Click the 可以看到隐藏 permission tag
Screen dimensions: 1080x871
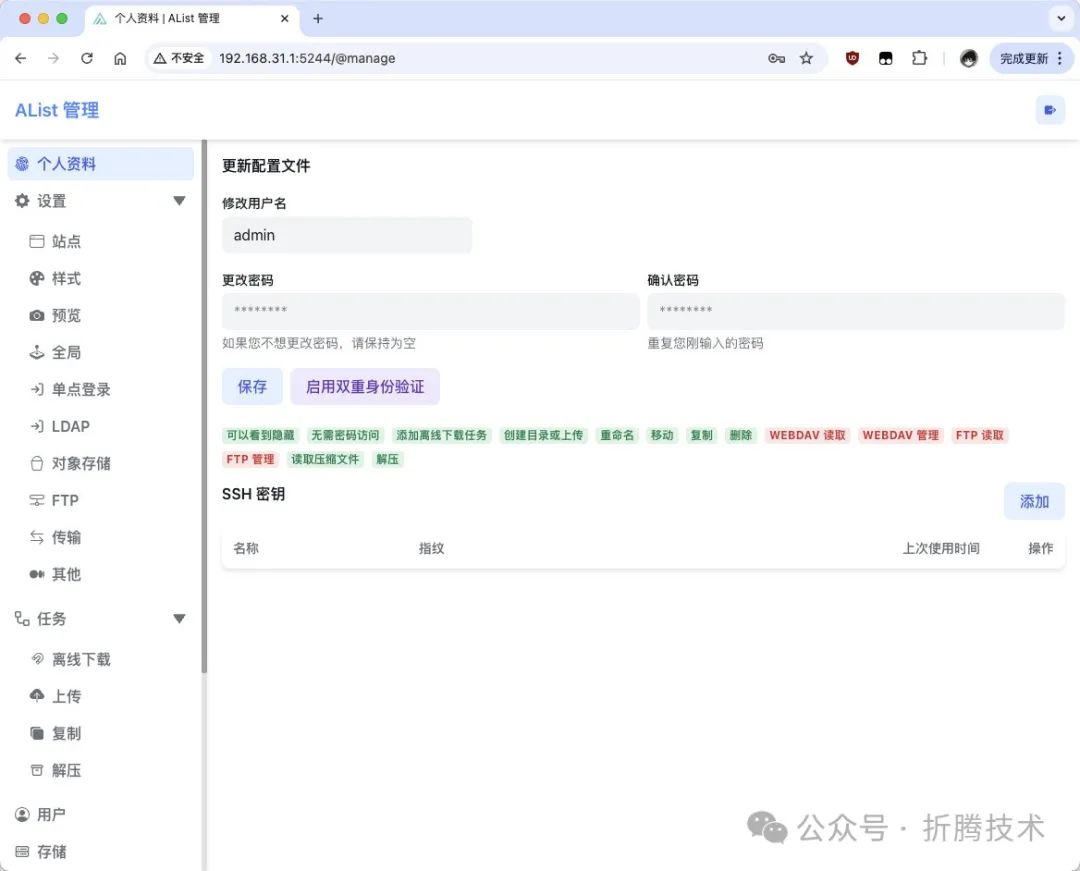pyautogui.click(x=260, y=435)
